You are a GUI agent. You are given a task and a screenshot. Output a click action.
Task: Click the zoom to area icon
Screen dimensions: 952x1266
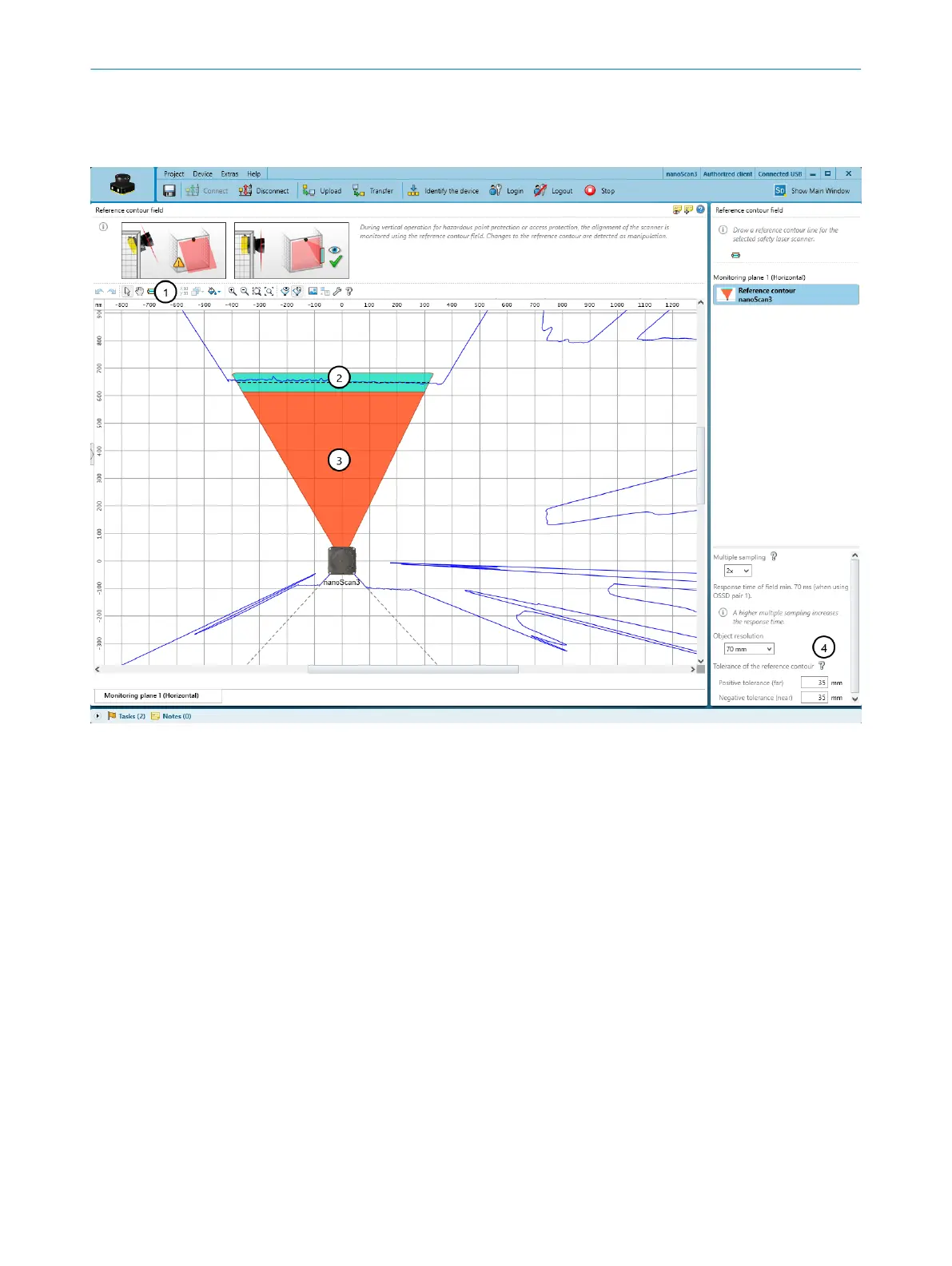257,292
